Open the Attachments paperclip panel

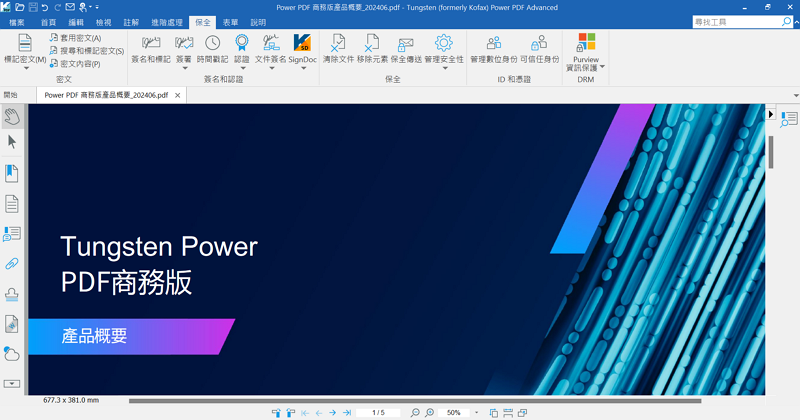click(x=12, y=264)
